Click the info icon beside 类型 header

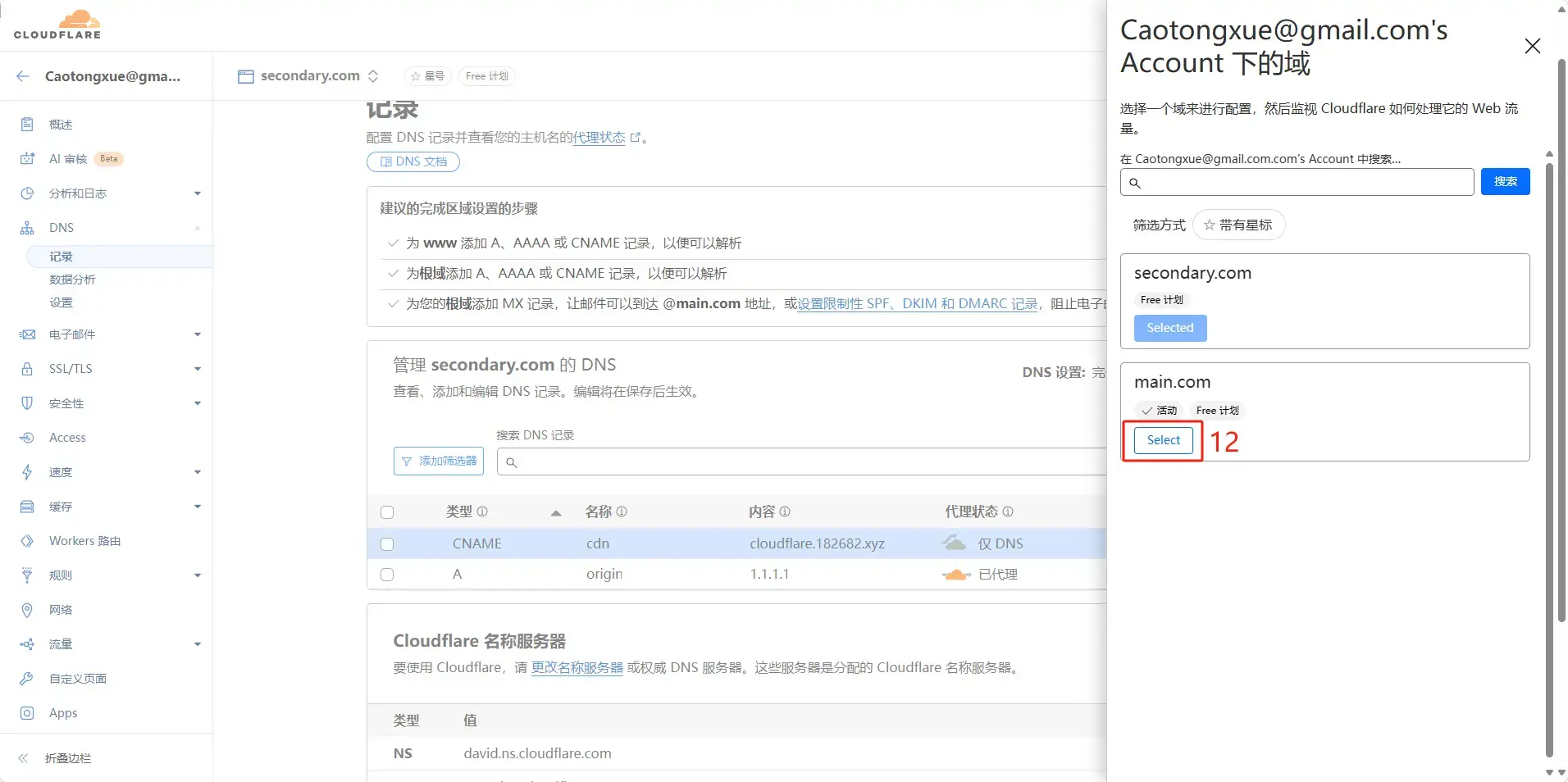click(x=482, y=511)
